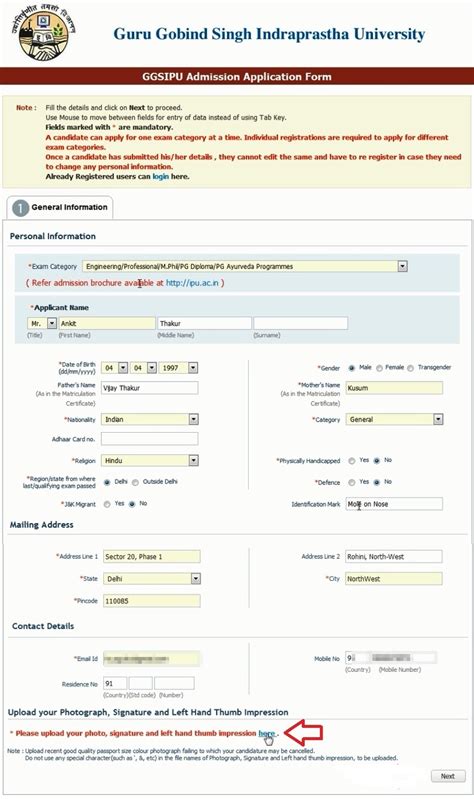Click the Adhaar Card no. field

pyautogui.click(x=149, y=439)
